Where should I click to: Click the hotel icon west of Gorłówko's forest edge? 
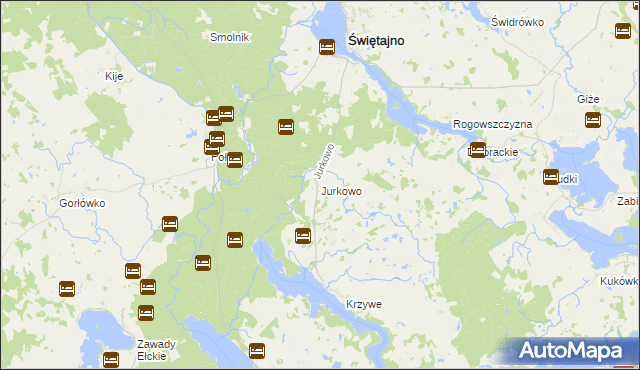pyautogui.click(x=170, y=224)
